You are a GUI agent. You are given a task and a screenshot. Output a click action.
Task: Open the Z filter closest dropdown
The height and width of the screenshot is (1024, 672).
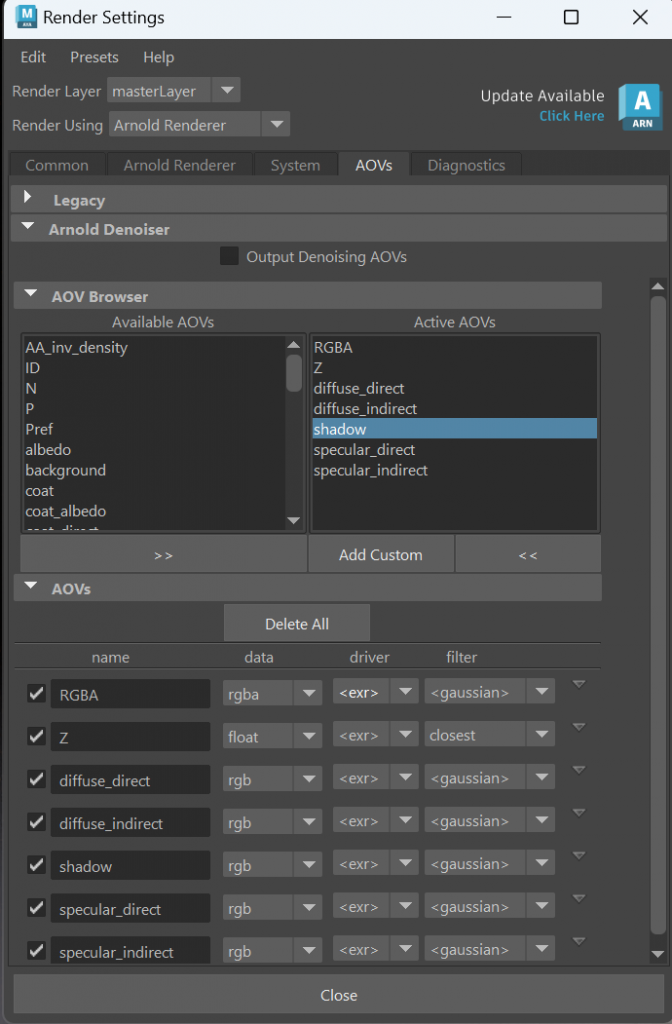point(489,734)
